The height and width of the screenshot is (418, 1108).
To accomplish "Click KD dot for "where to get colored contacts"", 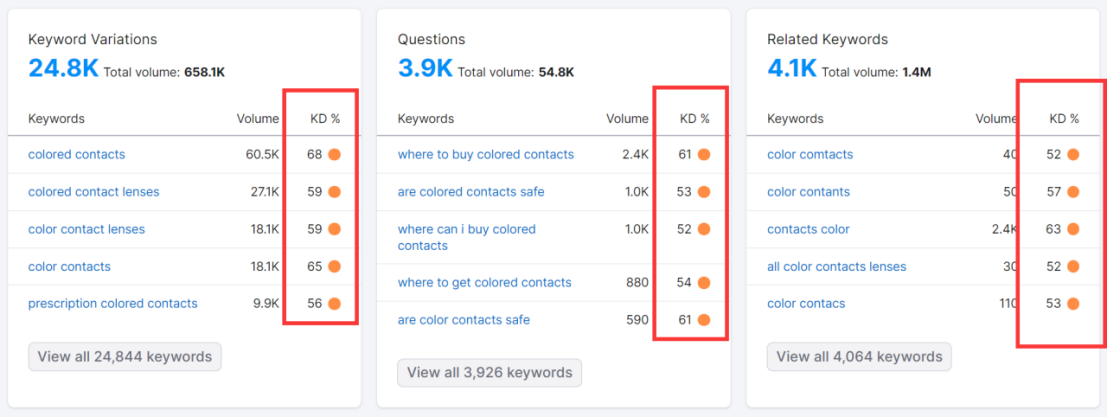I will (704, 283).
